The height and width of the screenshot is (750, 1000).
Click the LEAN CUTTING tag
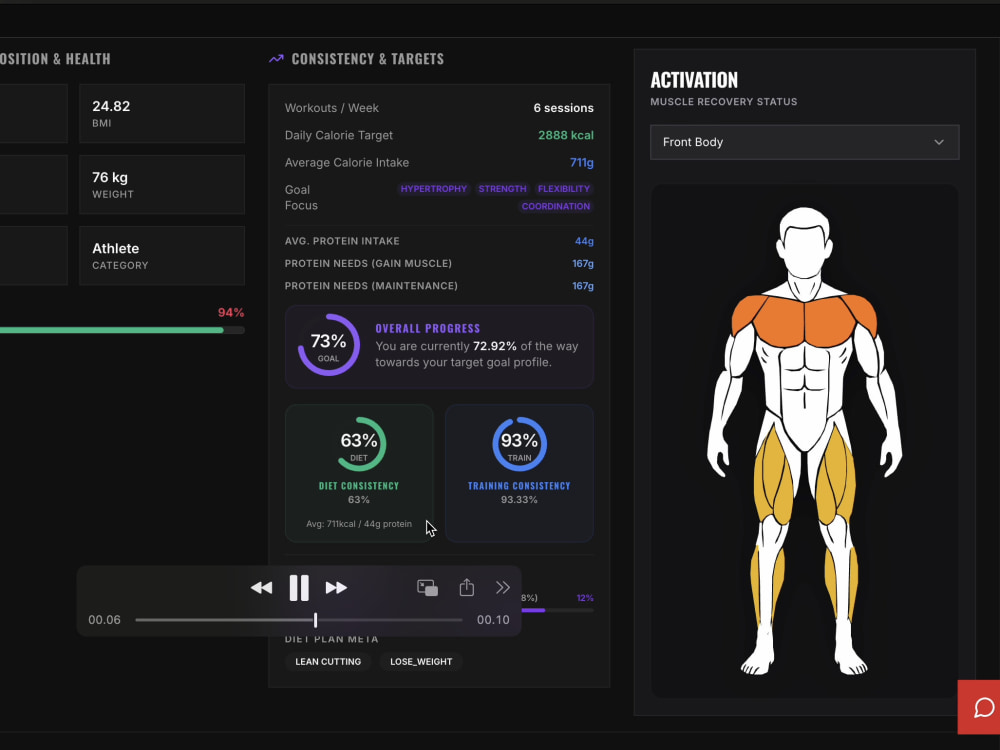[328, 661]
